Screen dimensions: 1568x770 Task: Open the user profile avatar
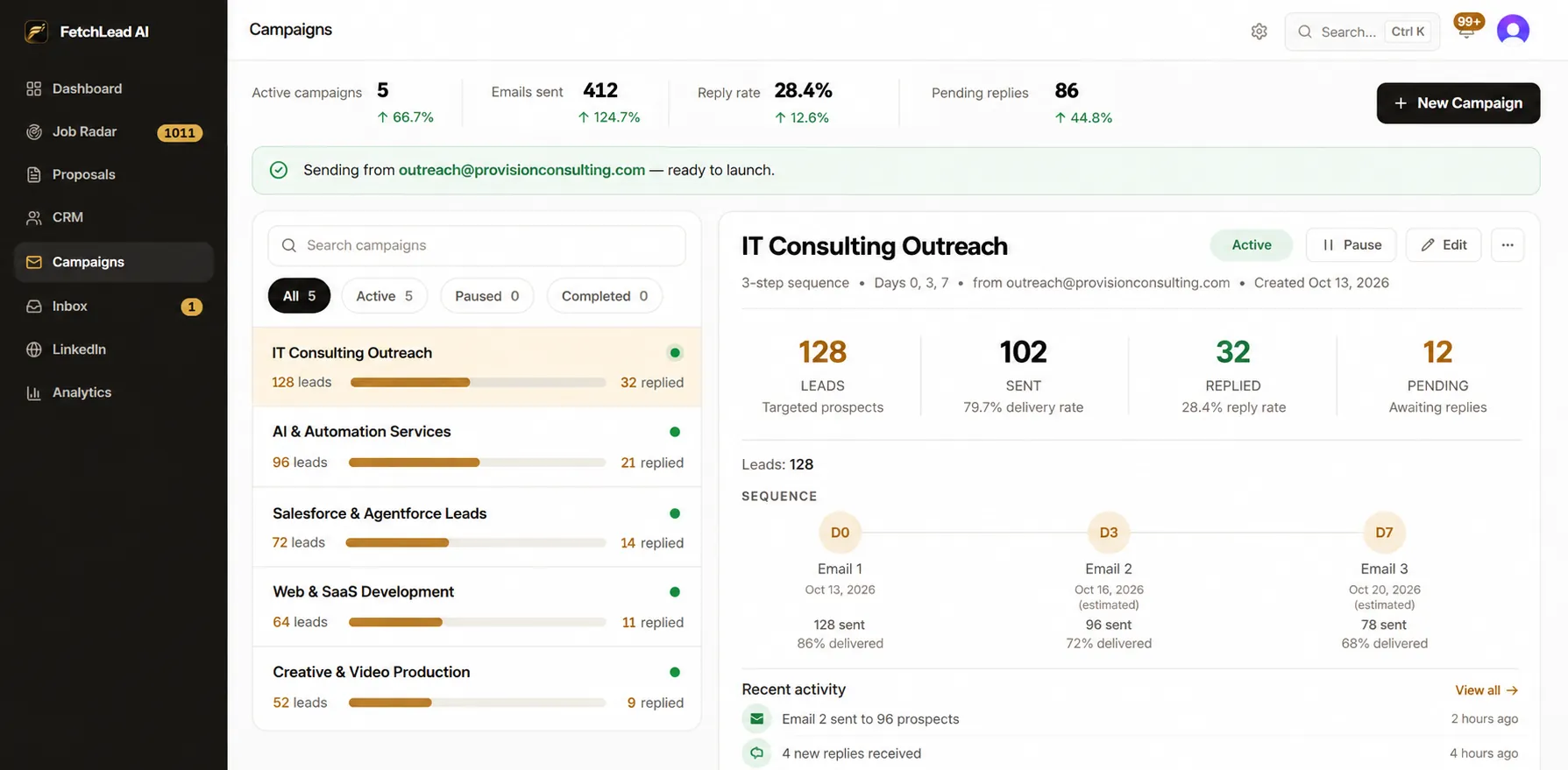click(1513, 30)
